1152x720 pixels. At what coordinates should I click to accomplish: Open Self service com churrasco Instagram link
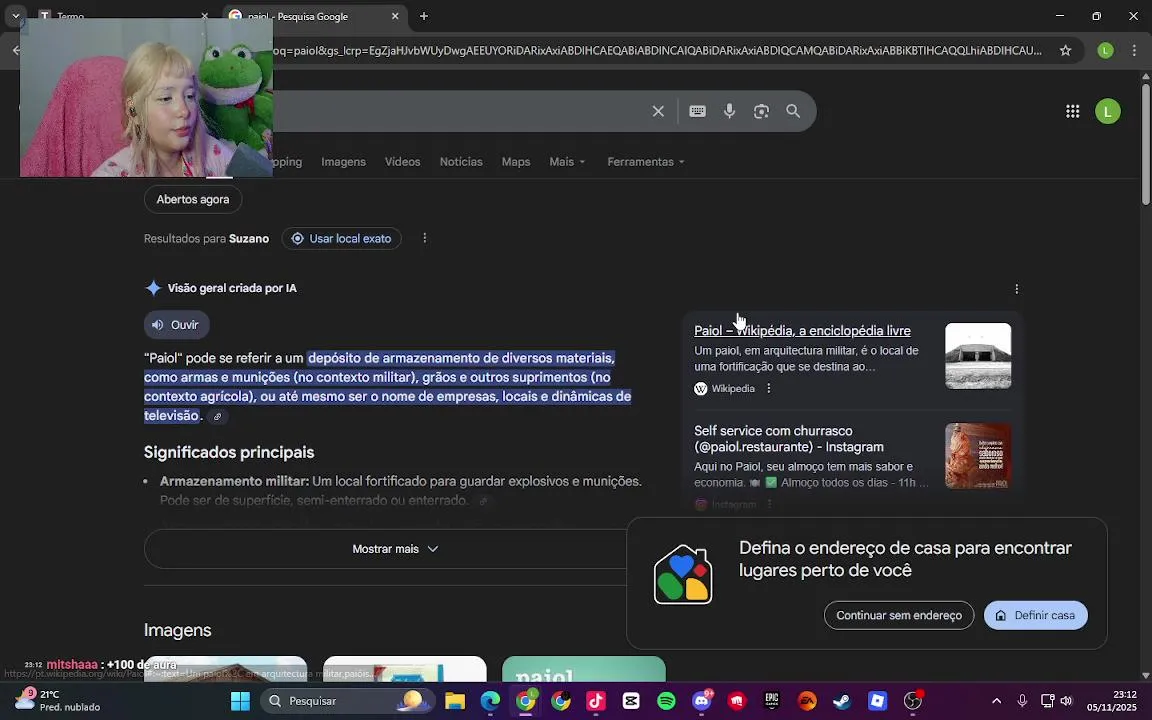point(789,439)
